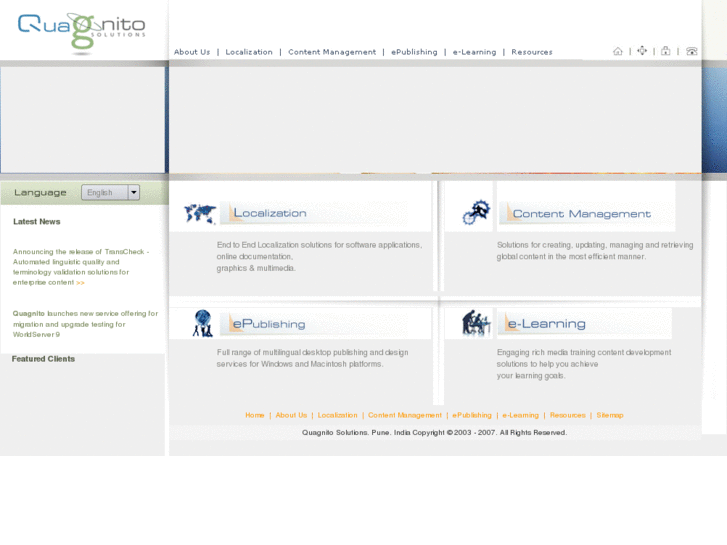The height and width of the screenshot is (545, 727).
Task: Click the multilingual desktop publishing description
Action: click(x=312, y=358)
